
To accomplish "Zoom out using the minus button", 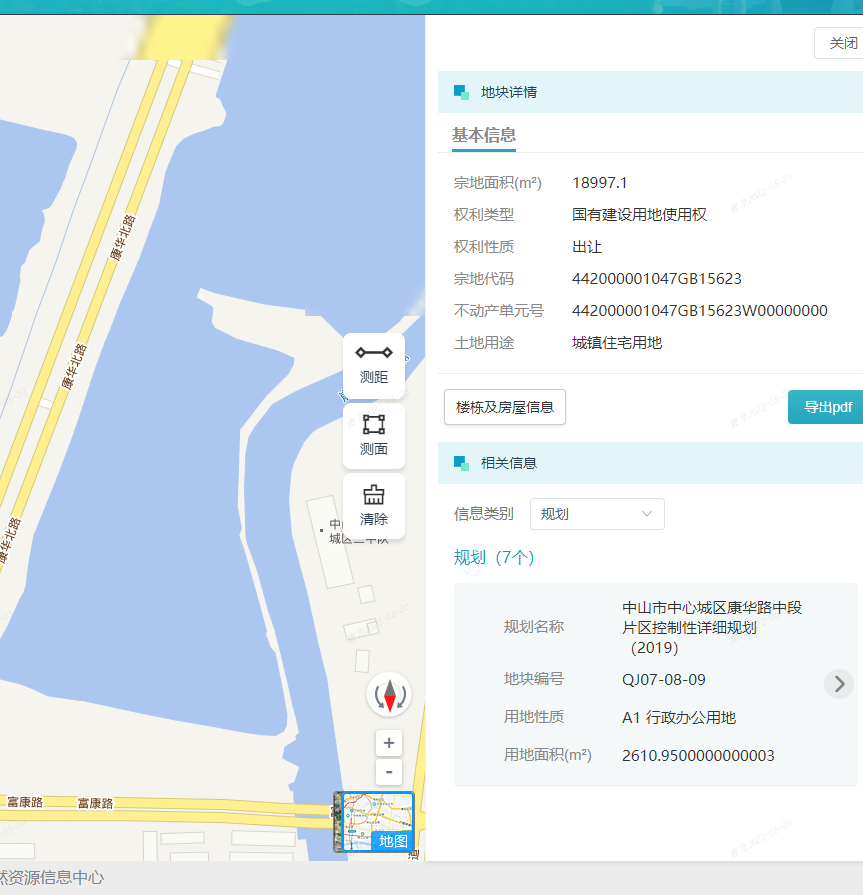I will coord(389,772).
